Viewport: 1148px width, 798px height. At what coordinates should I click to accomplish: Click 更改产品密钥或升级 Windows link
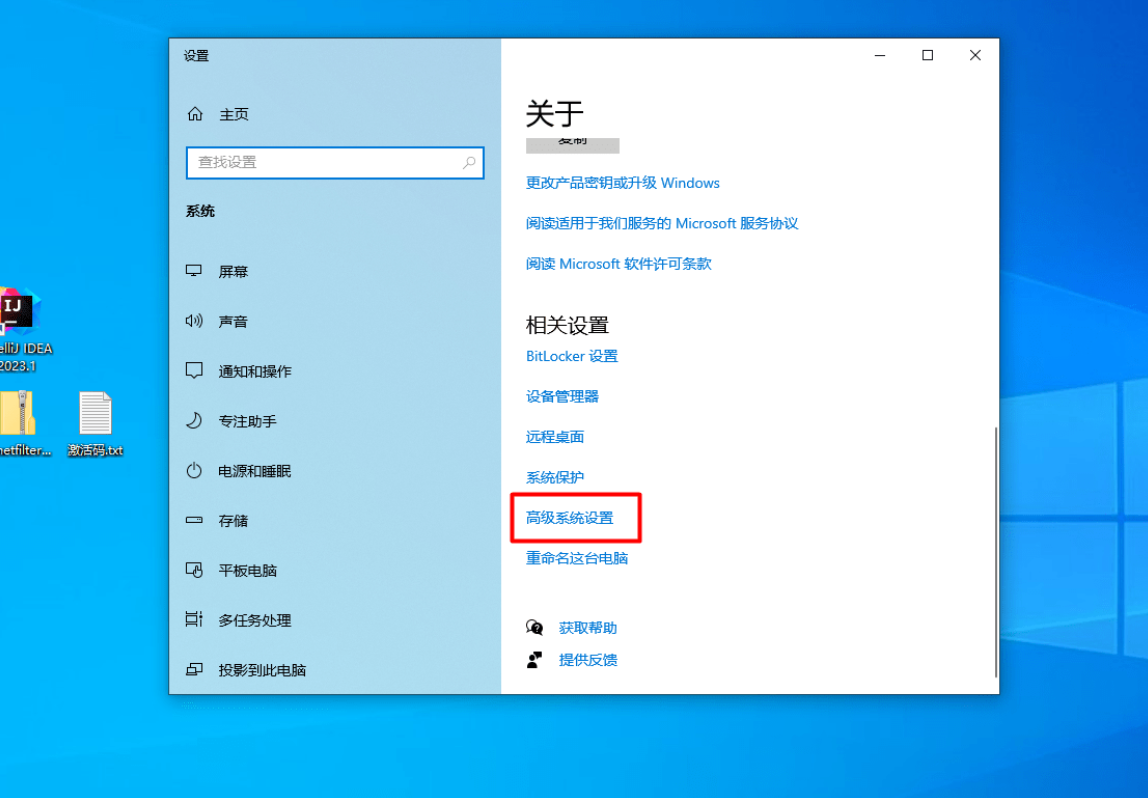point(622,183)
